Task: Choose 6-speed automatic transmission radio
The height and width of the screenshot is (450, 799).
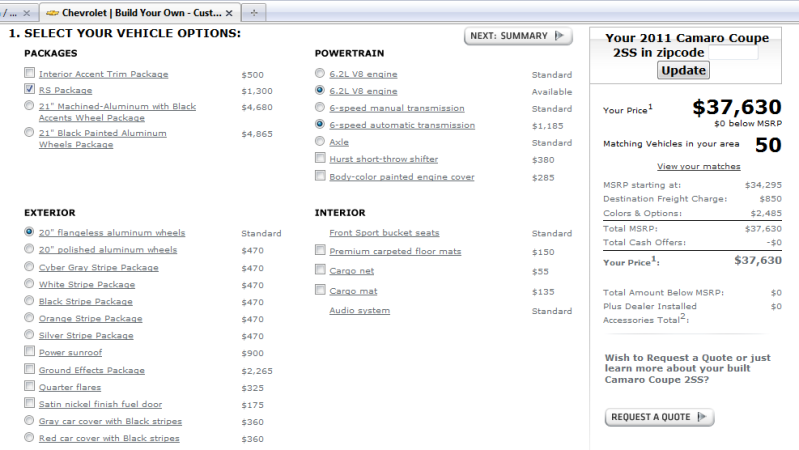Action: pyautogui.click(x=319, y=124)
